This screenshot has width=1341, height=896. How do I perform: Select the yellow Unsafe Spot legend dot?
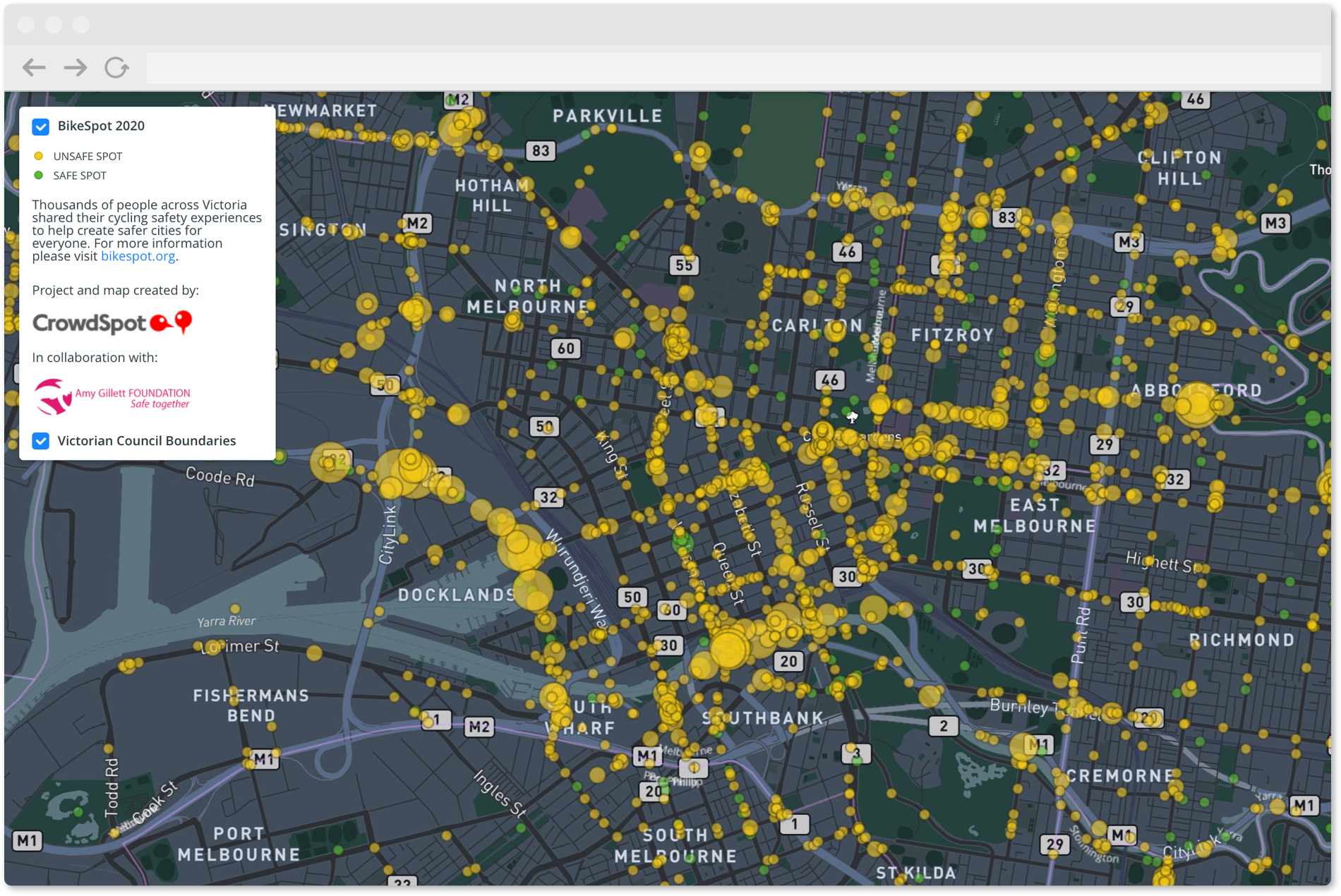[39, 156]
